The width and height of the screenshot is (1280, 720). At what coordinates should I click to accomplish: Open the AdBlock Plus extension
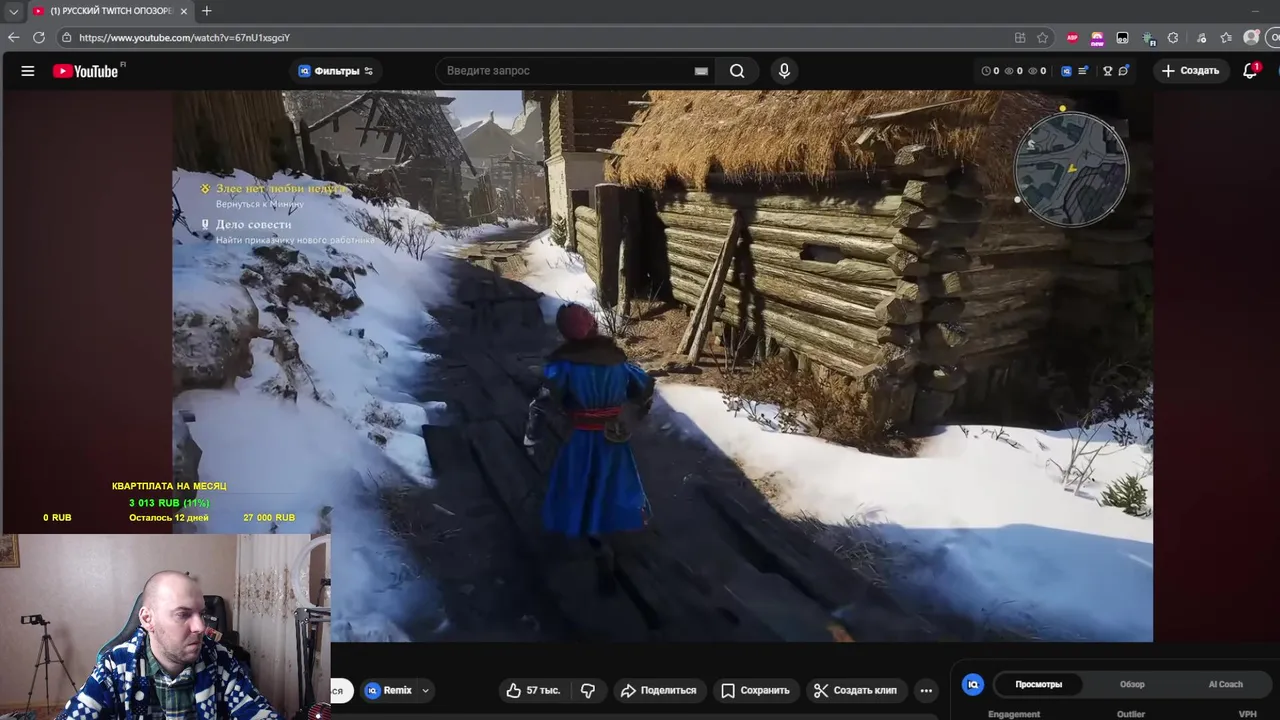[1072, 38]
